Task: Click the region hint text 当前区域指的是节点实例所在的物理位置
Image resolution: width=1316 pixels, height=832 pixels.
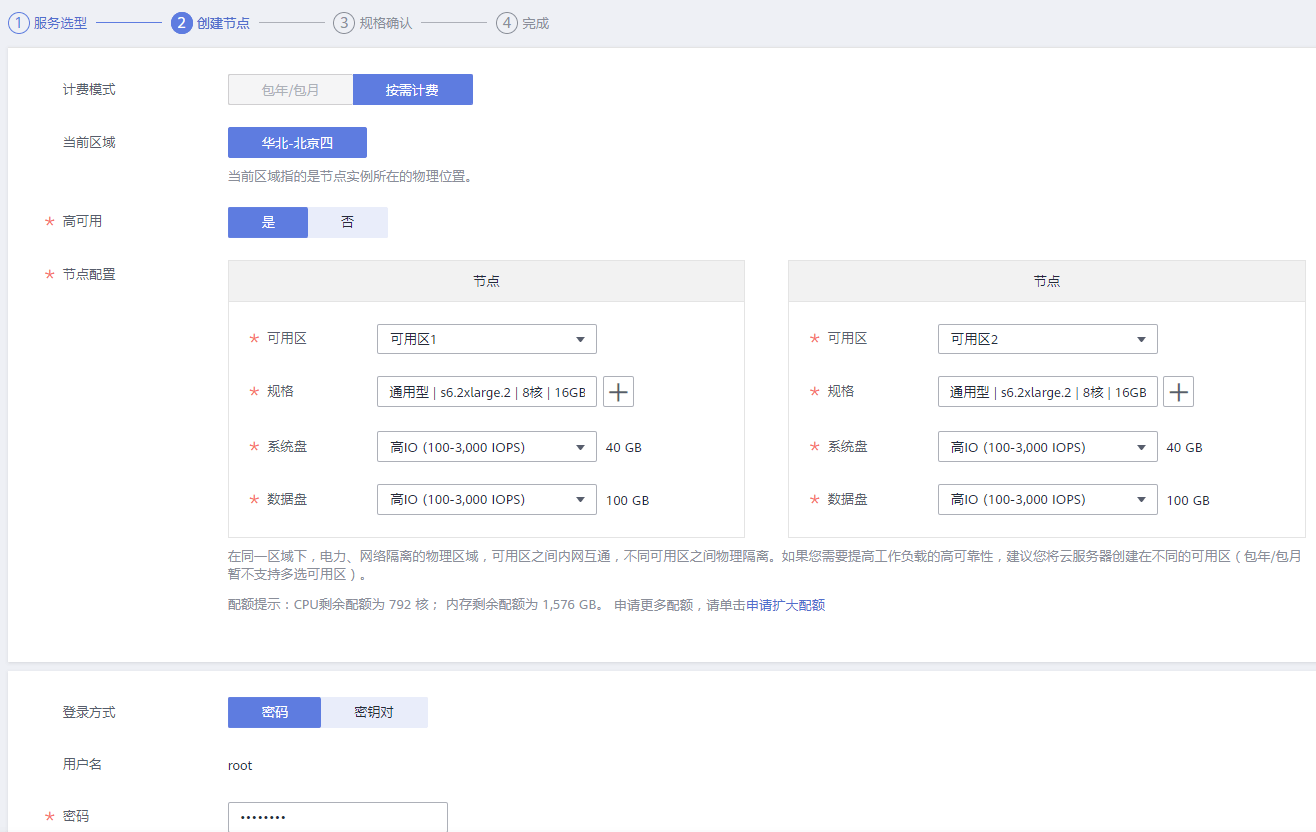Action: tap(350, 176)
